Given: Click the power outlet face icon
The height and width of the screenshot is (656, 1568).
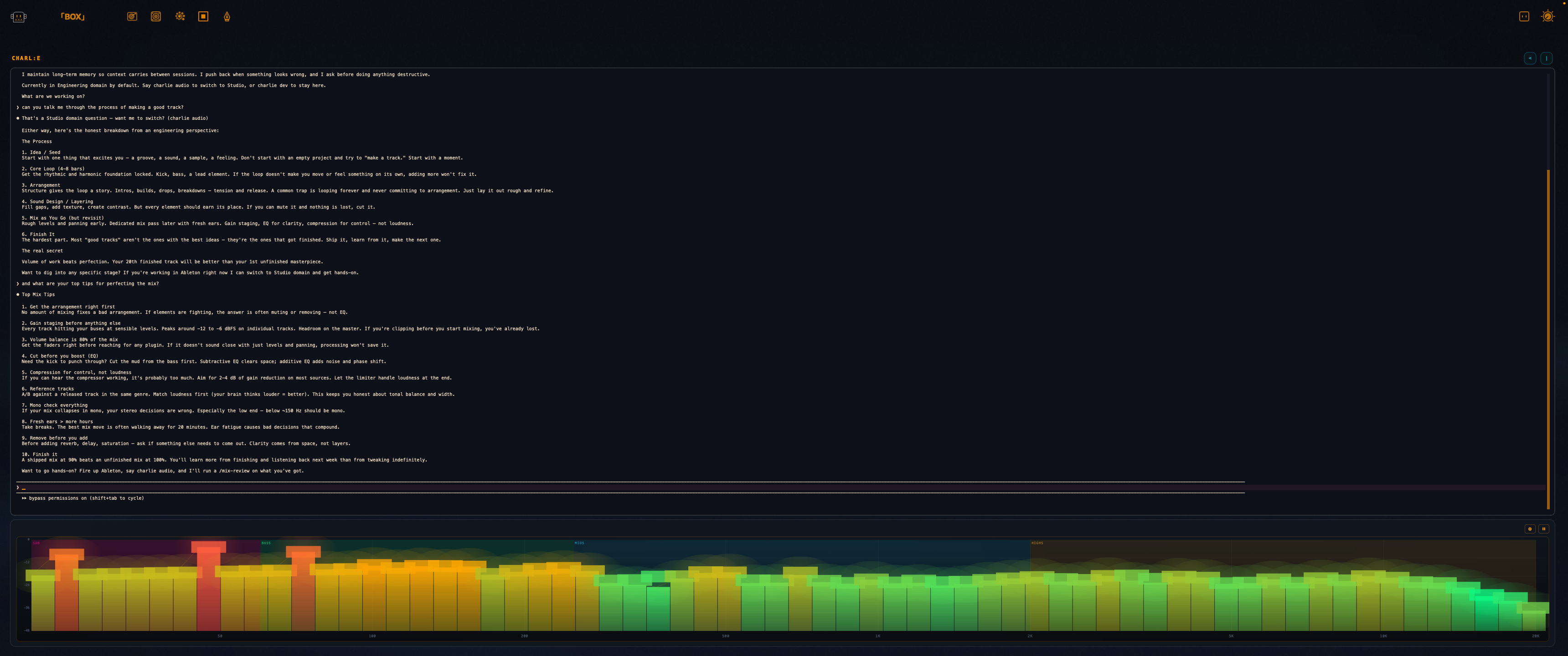Looking at the screenshot, I should coord(1524,16).
